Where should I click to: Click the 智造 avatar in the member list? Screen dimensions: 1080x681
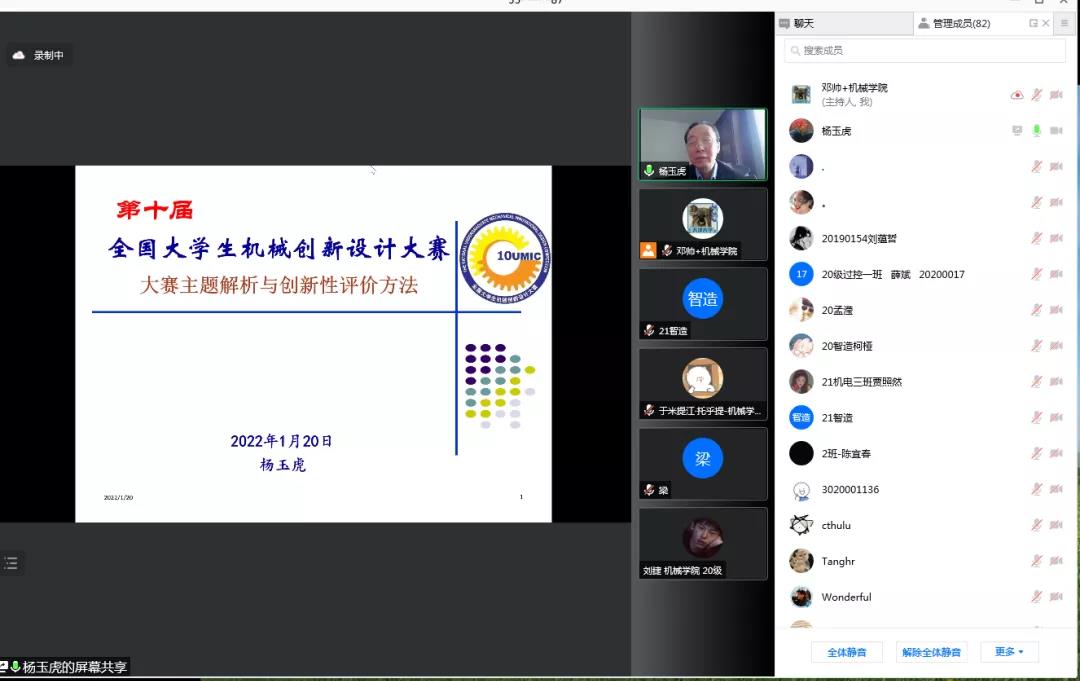[x=801, y=418]
